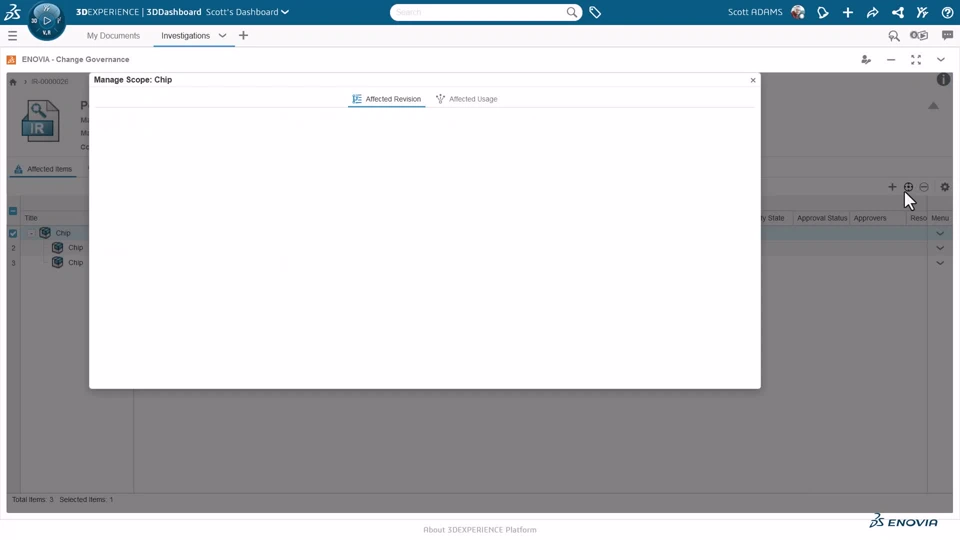Open the 3DEXPERIENCE compass
The width and height of the screenshot is (960, 540).
point(47,21)
